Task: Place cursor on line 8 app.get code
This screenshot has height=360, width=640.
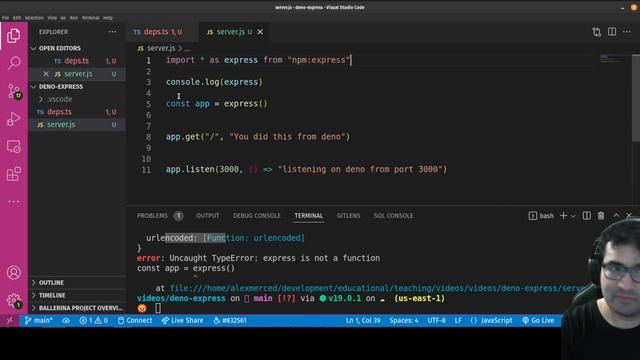Action: 258,137
